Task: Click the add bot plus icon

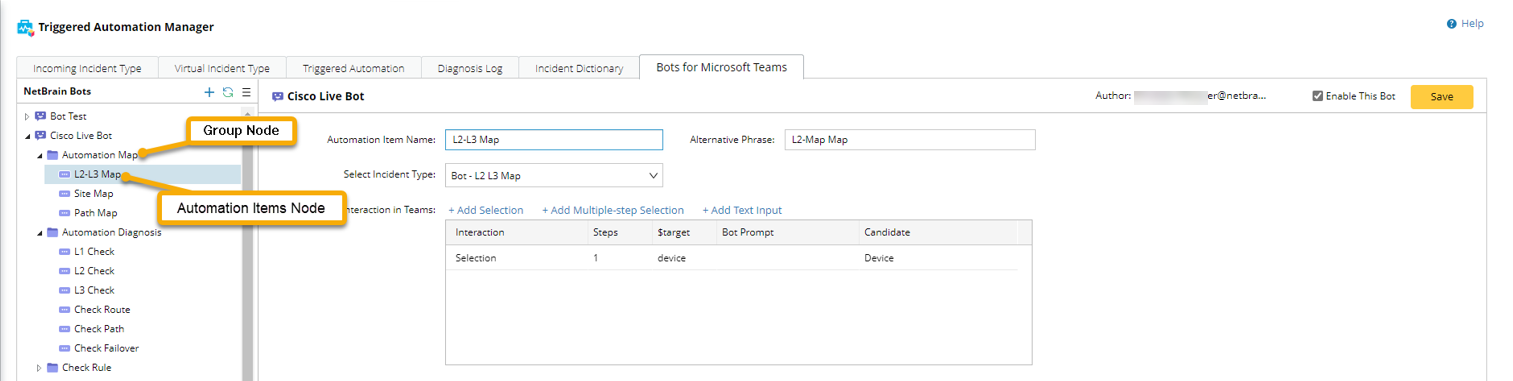Action: (209, 92)
